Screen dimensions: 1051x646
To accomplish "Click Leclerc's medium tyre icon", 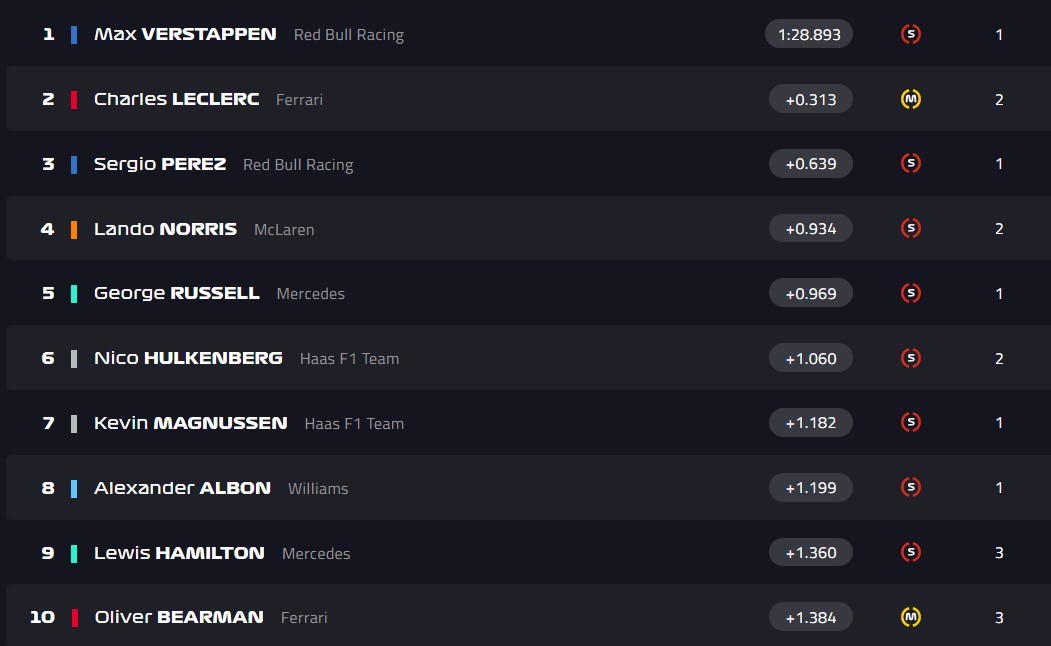I will pyautogui.click(x=910, y=99).
